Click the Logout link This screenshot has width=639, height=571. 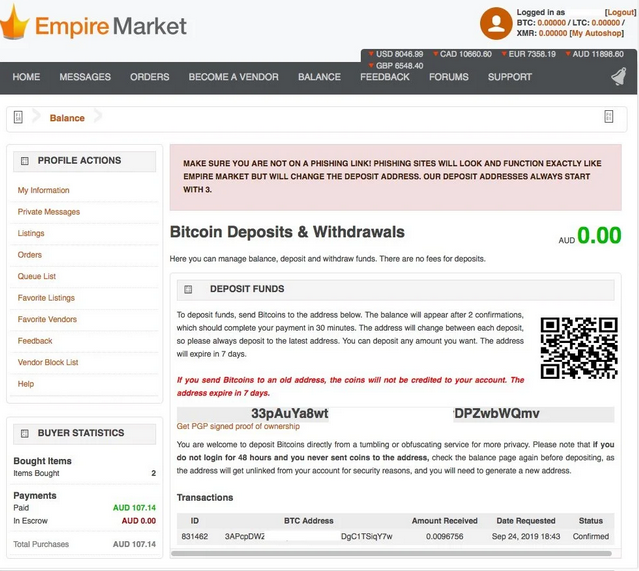tap(620, 12)
